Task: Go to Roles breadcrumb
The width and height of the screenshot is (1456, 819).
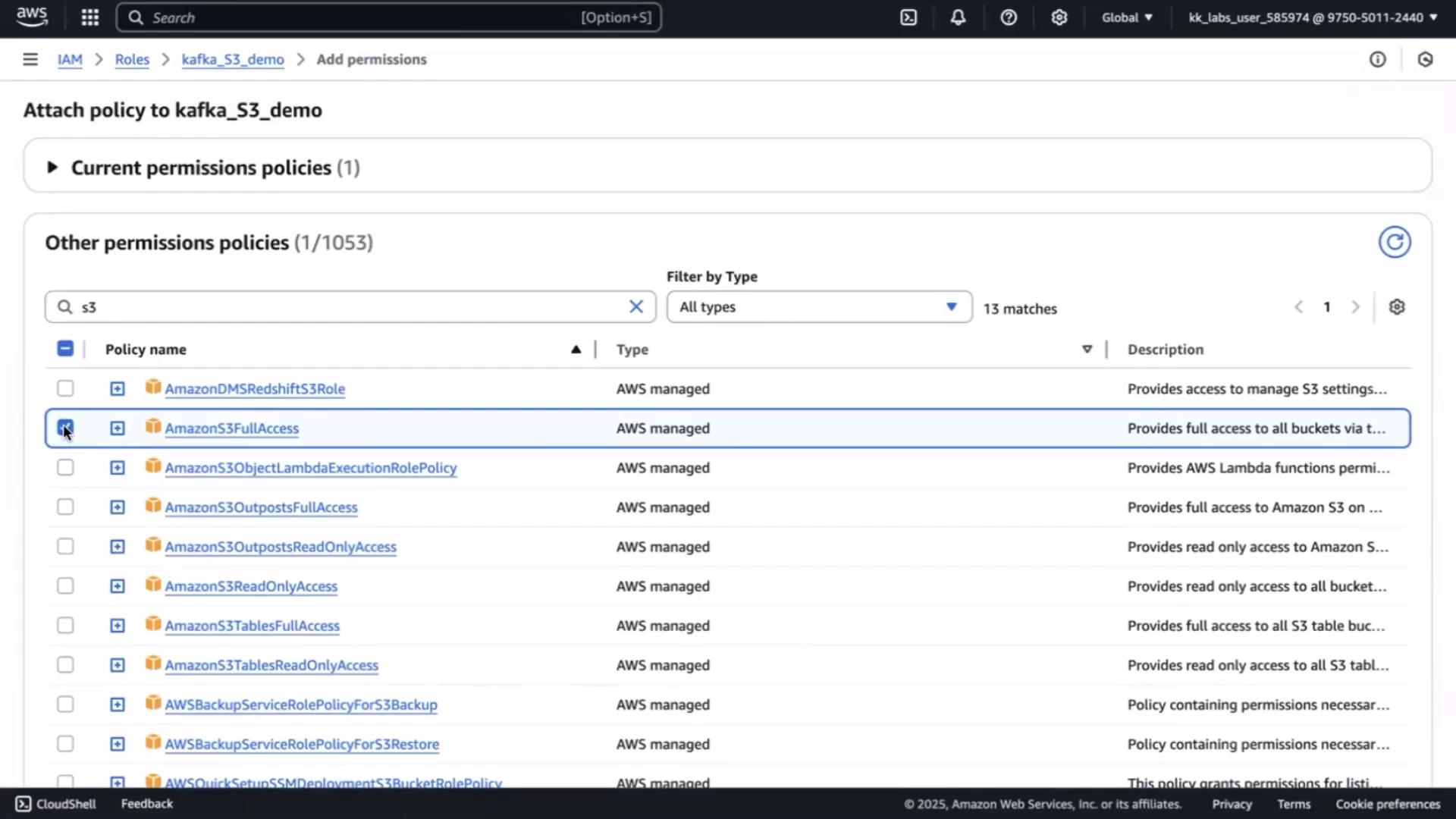Action: point(132,59)
